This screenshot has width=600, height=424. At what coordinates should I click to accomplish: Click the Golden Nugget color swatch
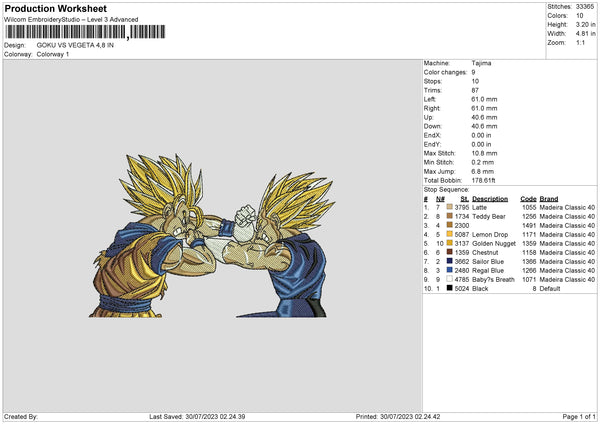449,243
